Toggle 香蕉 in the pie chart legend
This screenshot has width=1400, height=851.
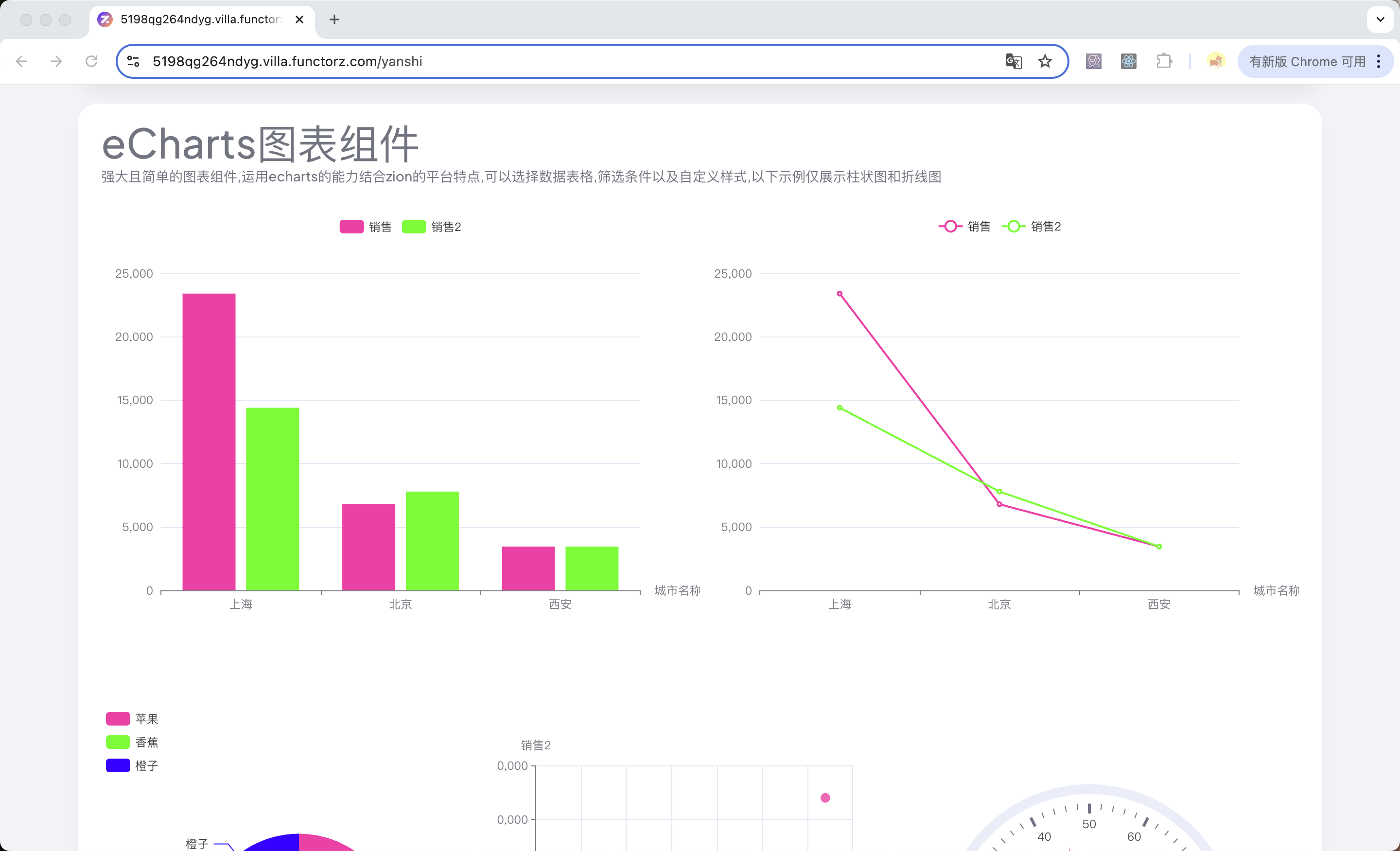coord(132,742)
